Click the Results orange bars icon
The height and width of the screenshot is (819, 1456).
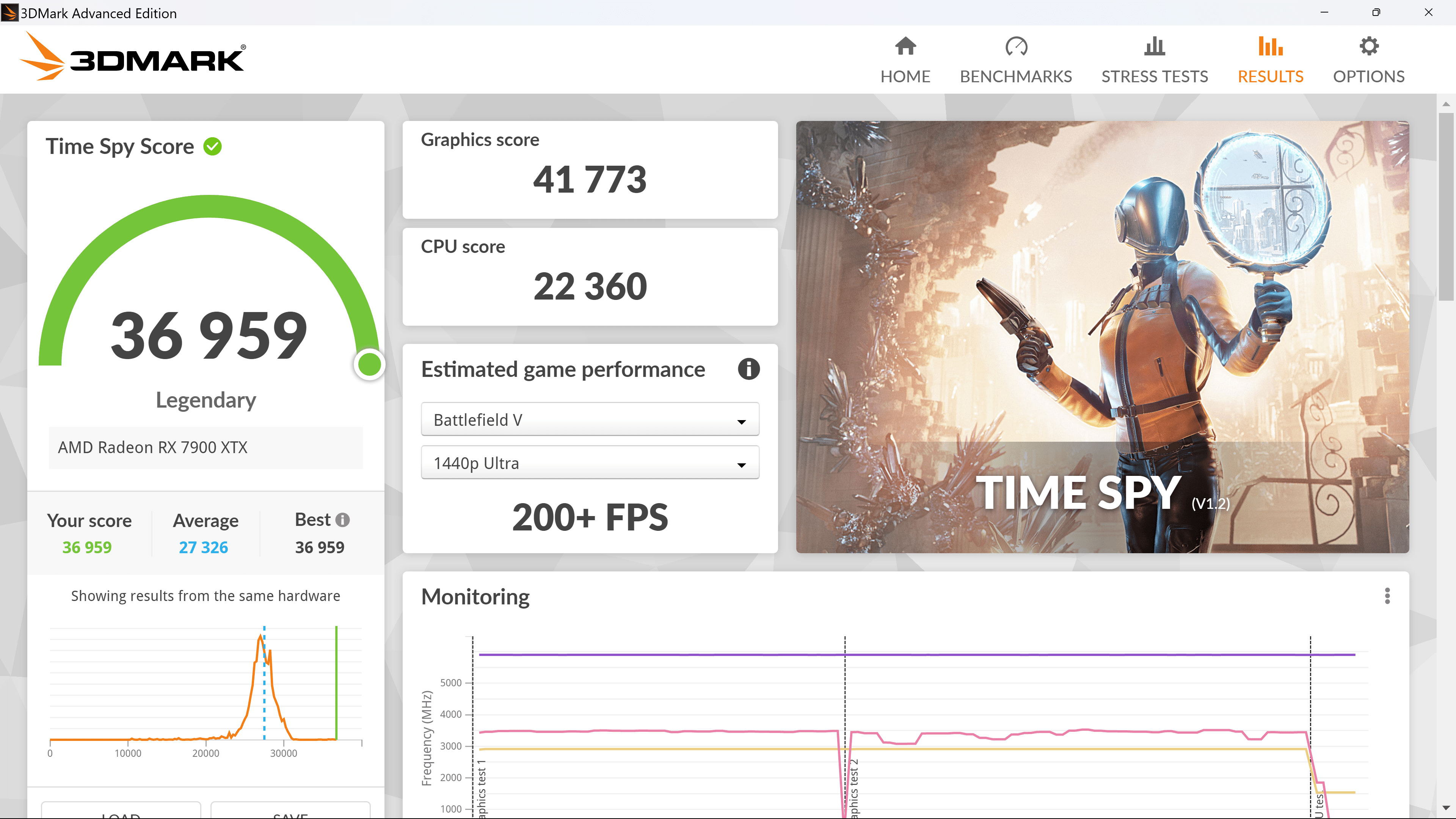coord(1270,46)
